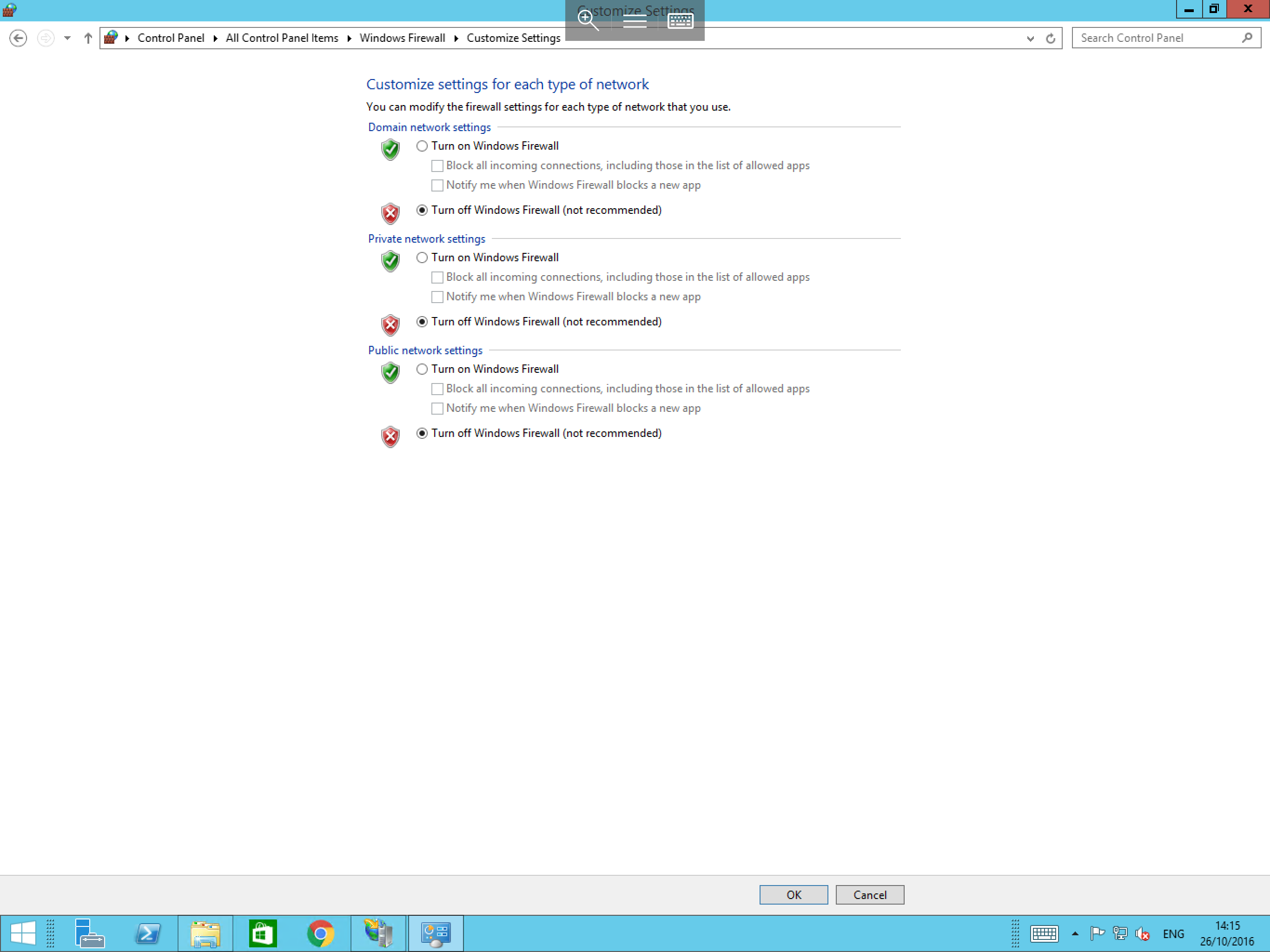Click red shield icon under Private settings

click(390, 325)
